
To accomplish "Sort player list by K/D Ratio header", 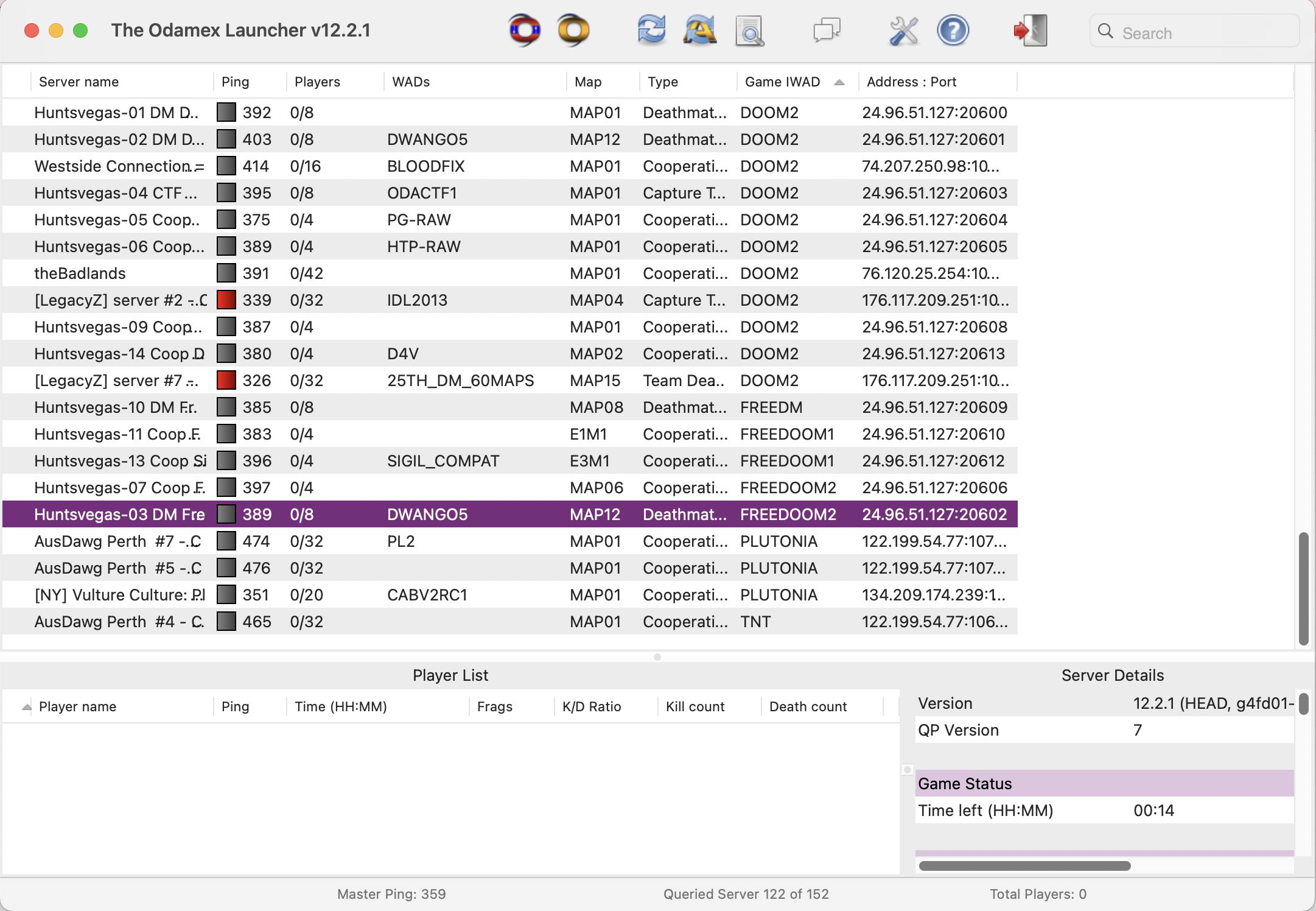I will pyautogui.click(x=606, y=706).
